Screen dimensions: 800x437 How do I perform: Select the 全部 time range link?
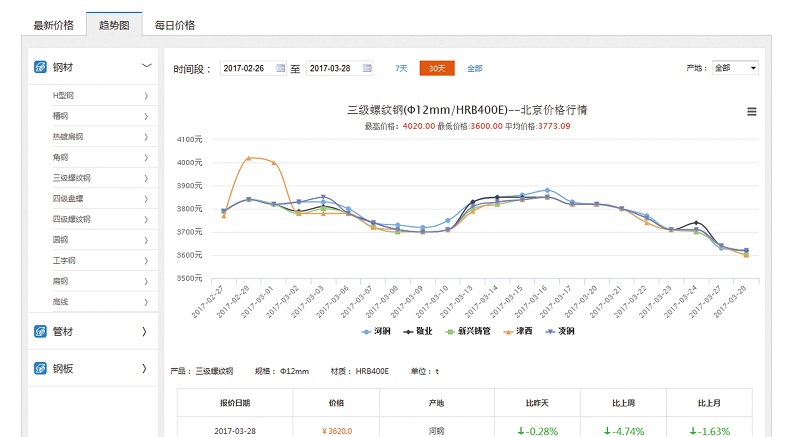pos(474,68)
